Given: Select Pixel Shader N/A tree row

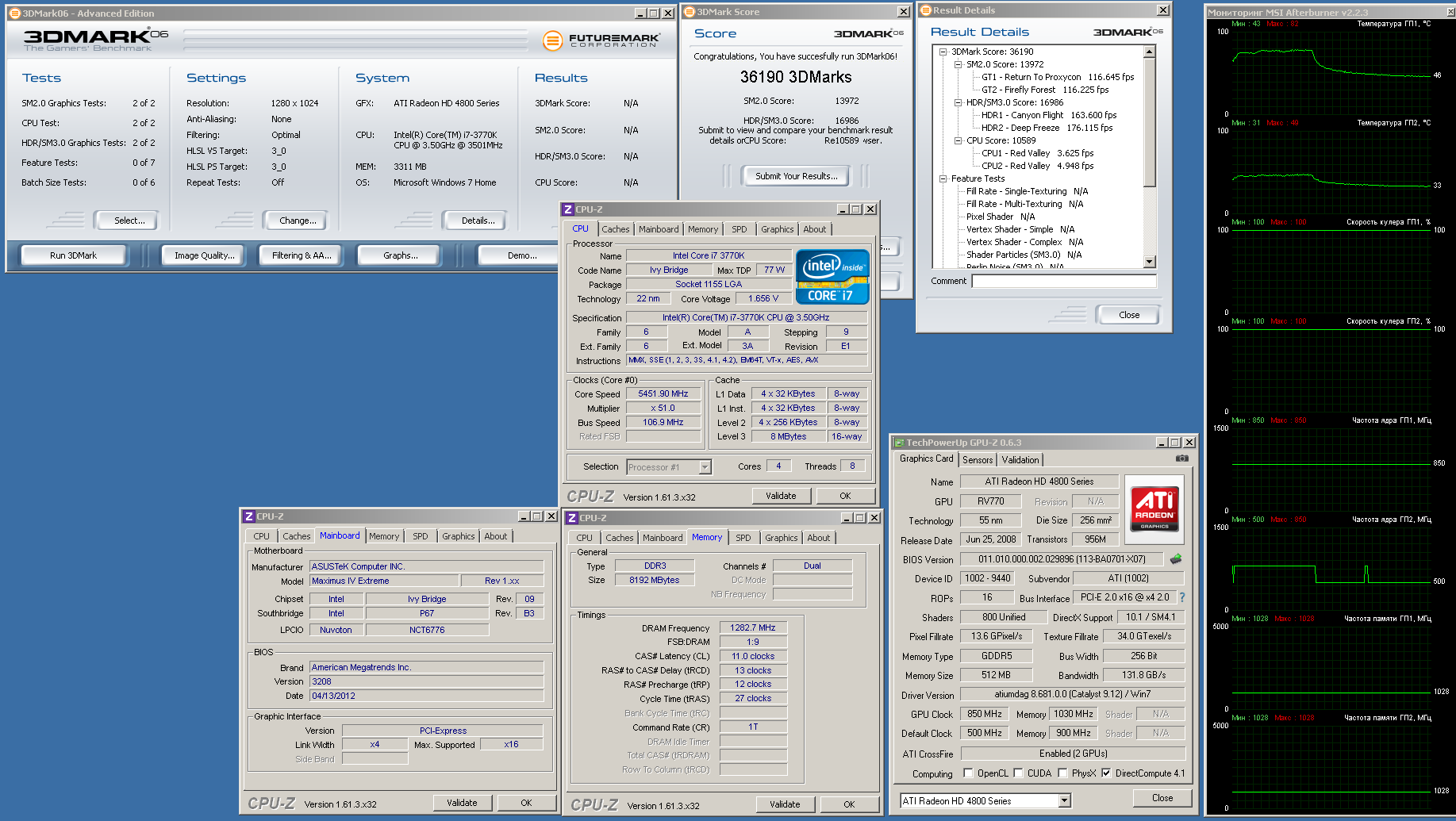Looking at the screenshot, I should coord(1001,217).
